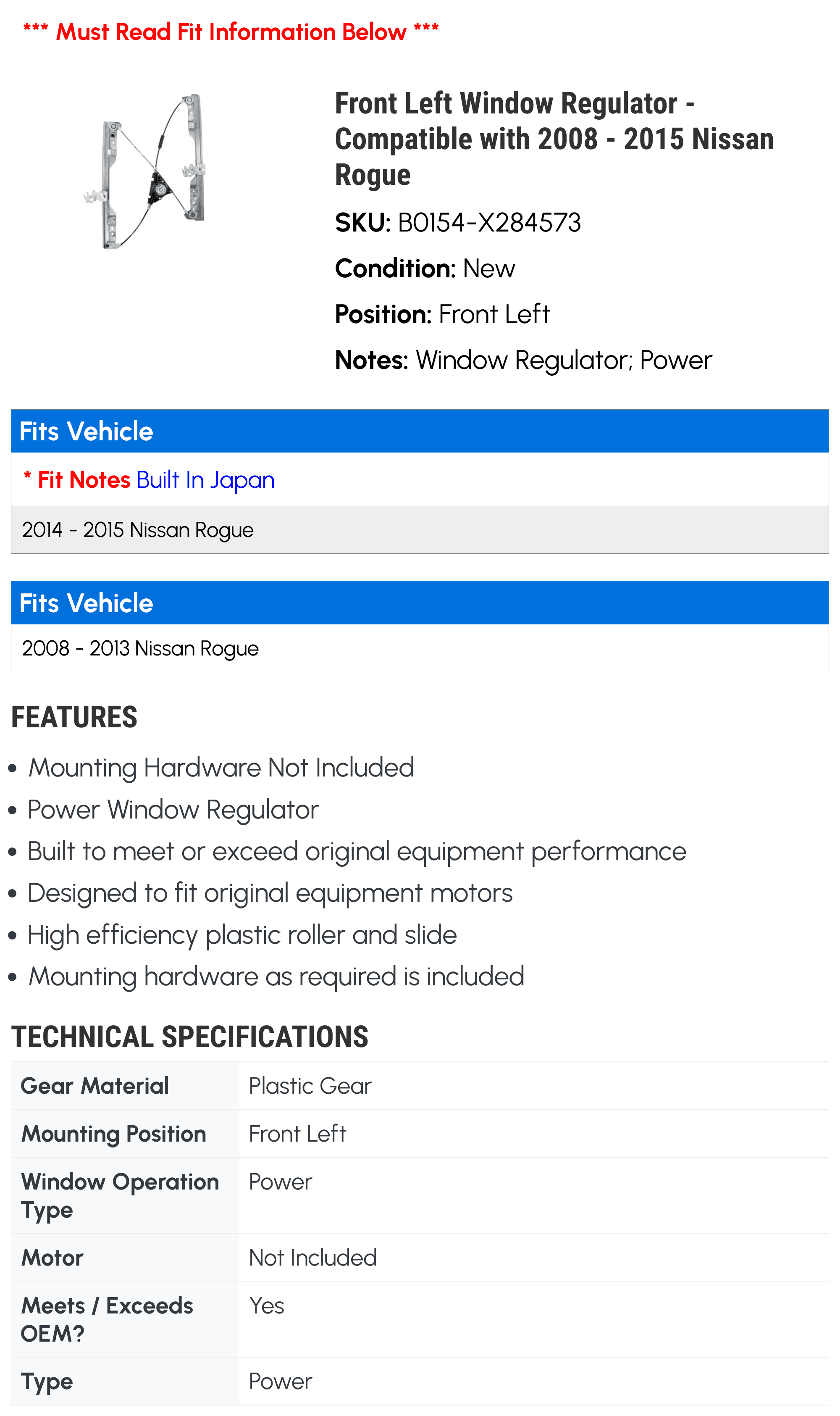Click the TECHNICAL SPECIFICATIONS heading
The image size is (840, 1416).
[189, 1037]
